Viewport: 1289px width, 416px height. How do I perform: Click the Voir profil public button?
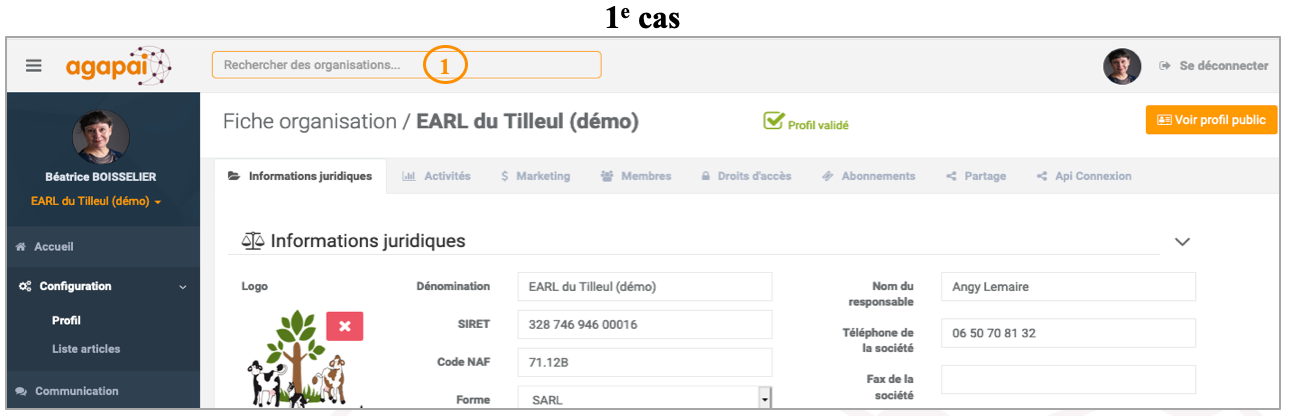(x=1211, y=120)
